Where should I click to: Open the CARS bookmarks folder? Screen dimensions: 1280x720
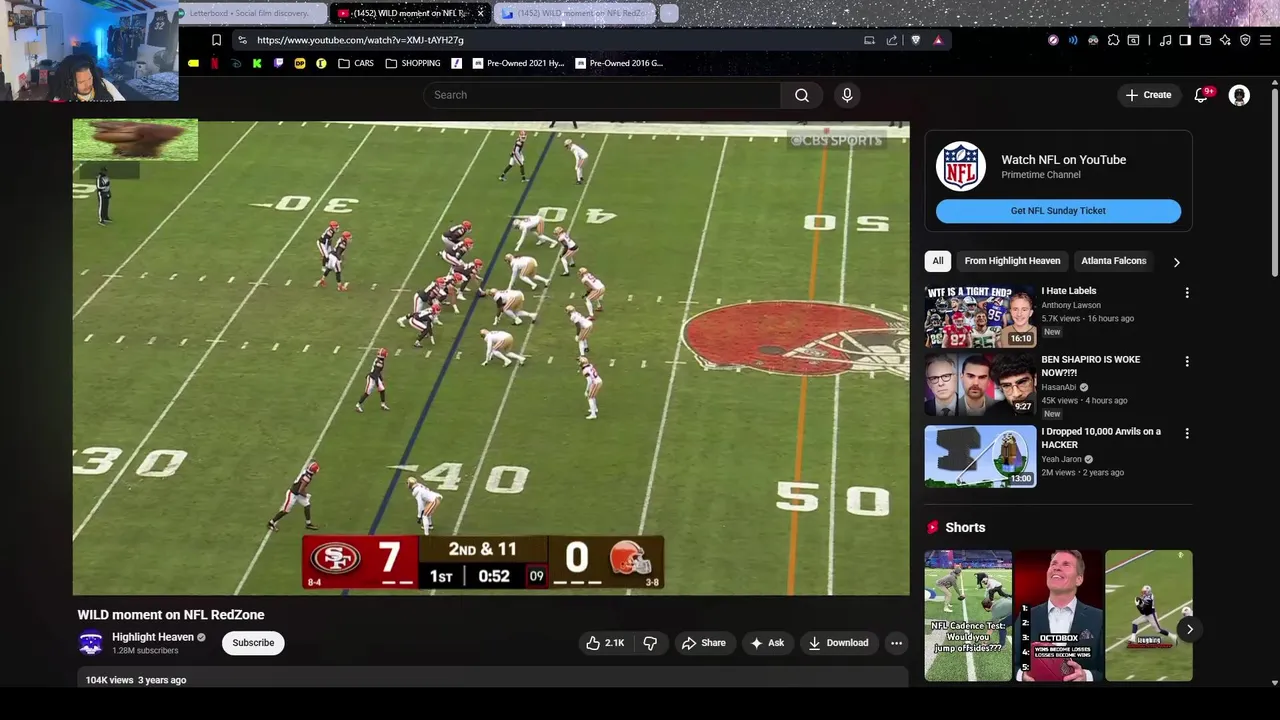(x=356, y=63)
